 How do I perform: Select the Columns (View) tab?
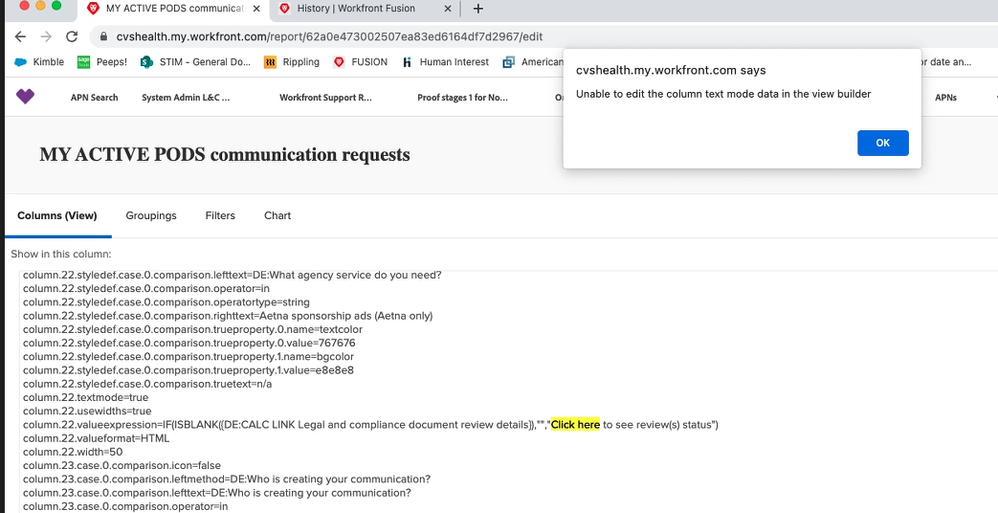pyautogui.click(x=57, y=215)
